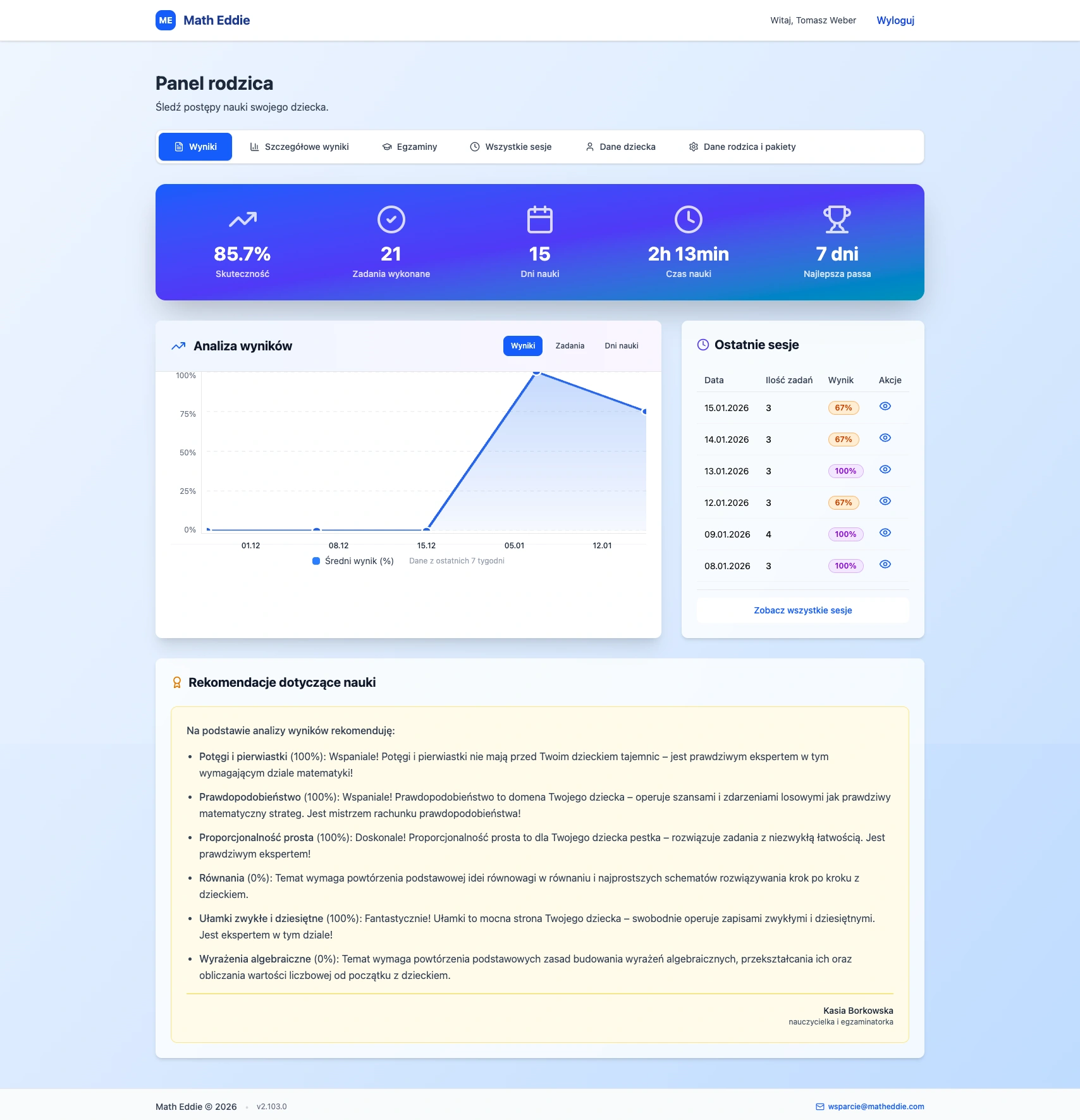Click the document icon in Wyniki tab
This screenshot has width=1080, height=1120.
[x=179, y=147]
